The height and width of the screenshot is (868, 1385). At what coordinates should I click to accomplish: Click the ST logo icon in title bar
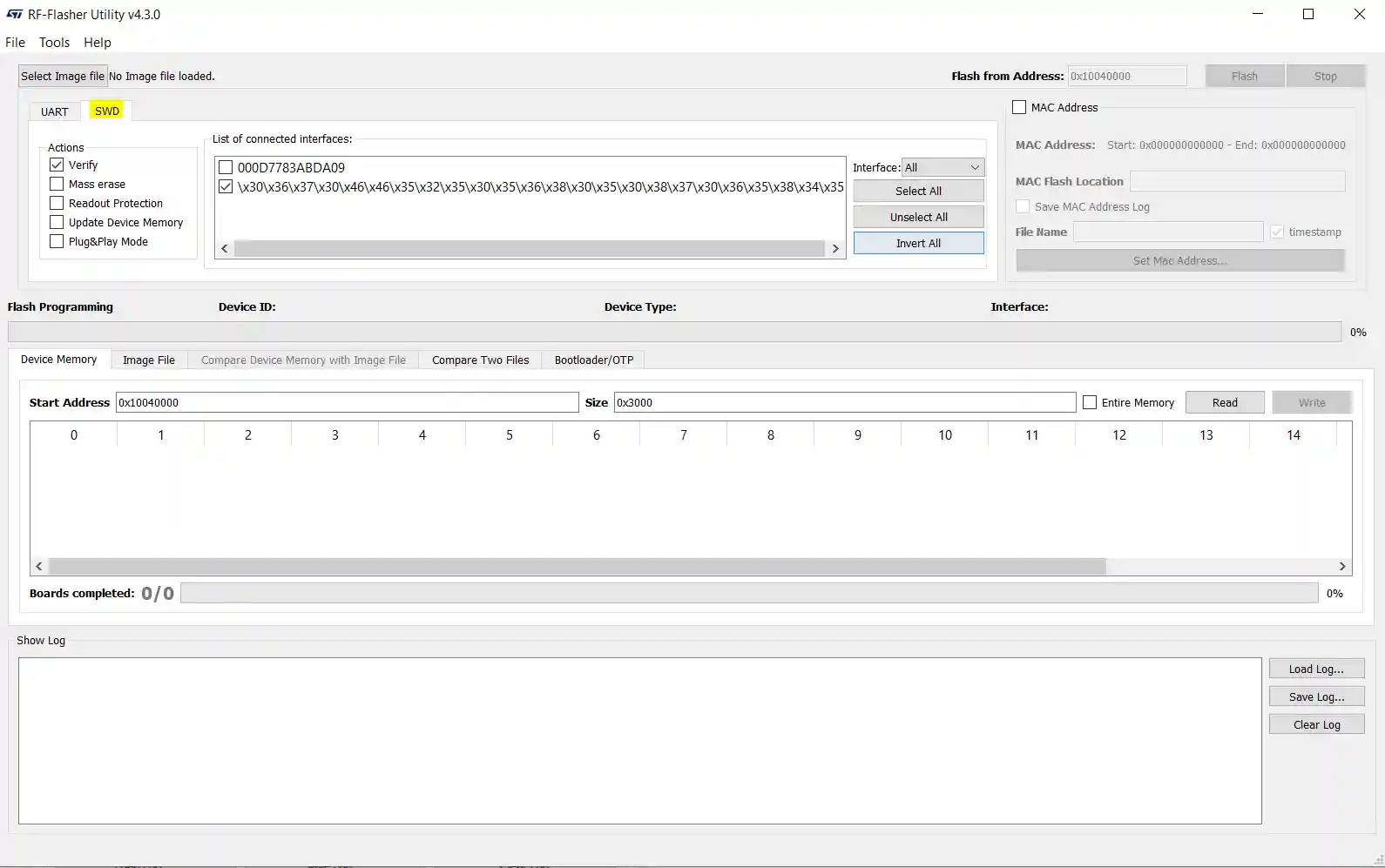tap(15, 15)
